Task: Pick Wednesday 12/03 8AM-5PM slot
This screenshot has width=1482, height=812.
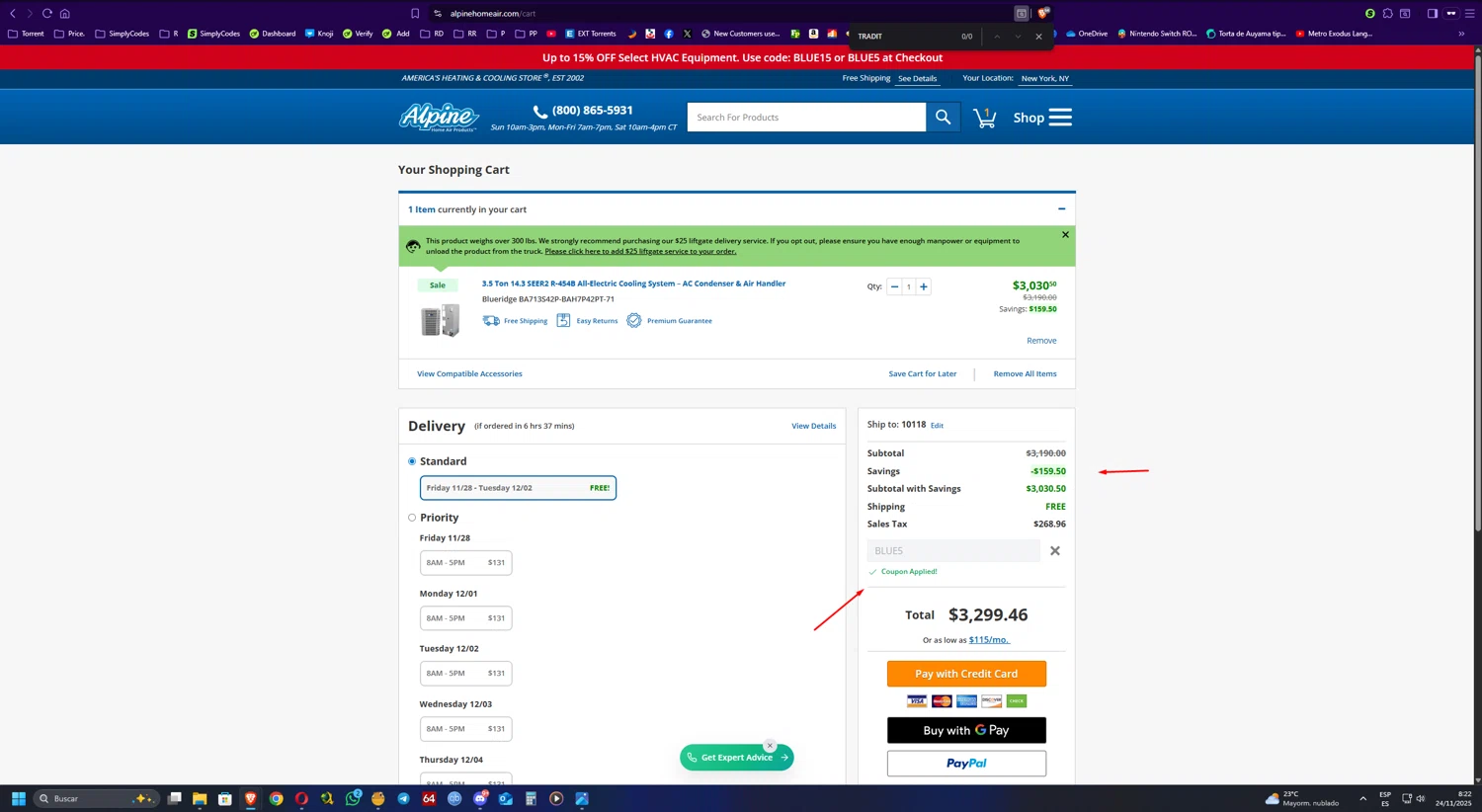Action: tap(465, 729)
